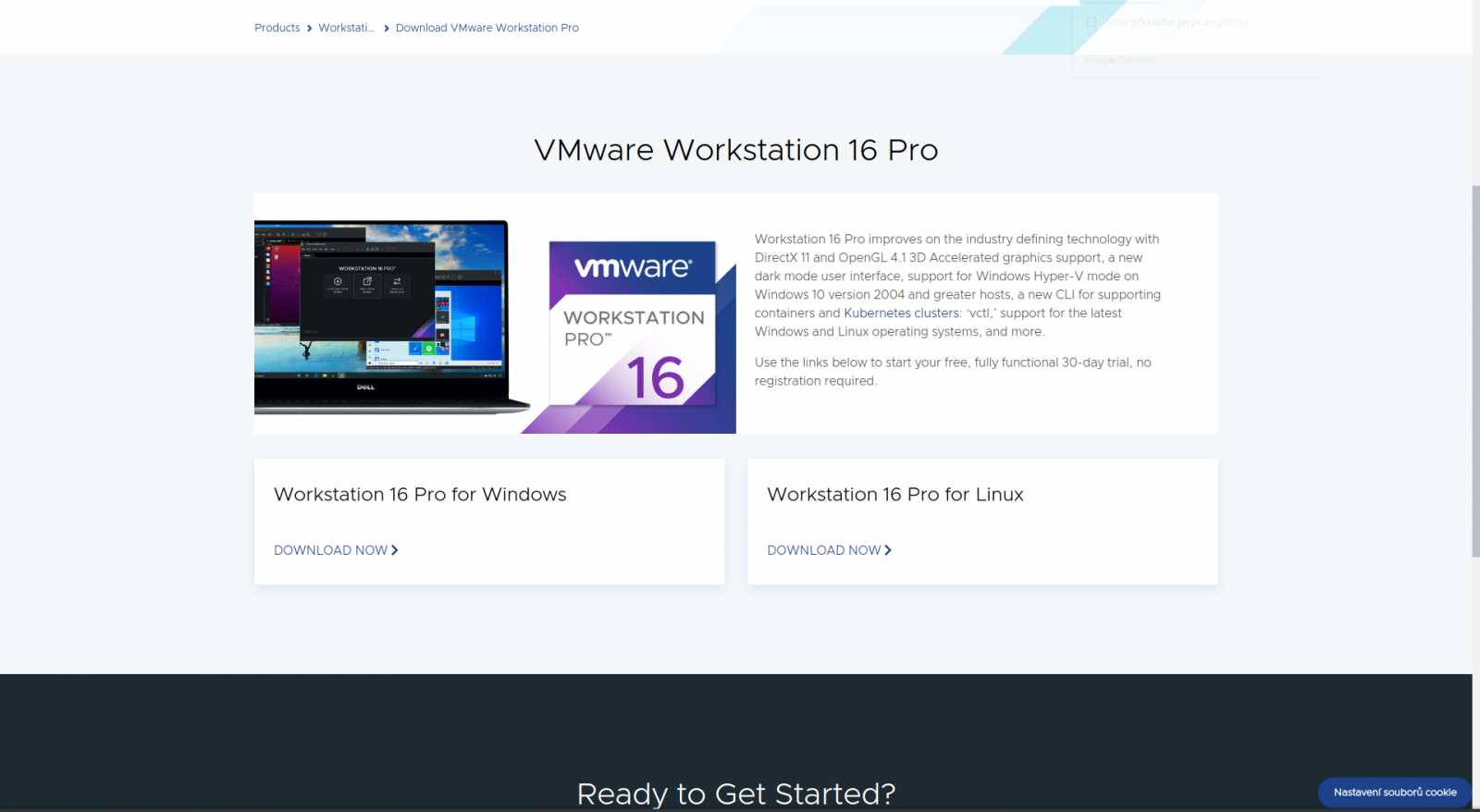
Task: Click the VMware Workstation 16 Pro page title
Action: click(736, 150)
